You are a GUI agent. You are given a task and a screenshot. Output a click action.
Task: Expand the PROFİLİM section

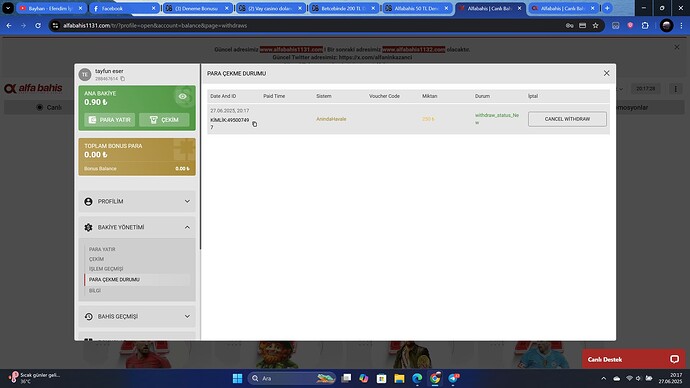[137, 201]
